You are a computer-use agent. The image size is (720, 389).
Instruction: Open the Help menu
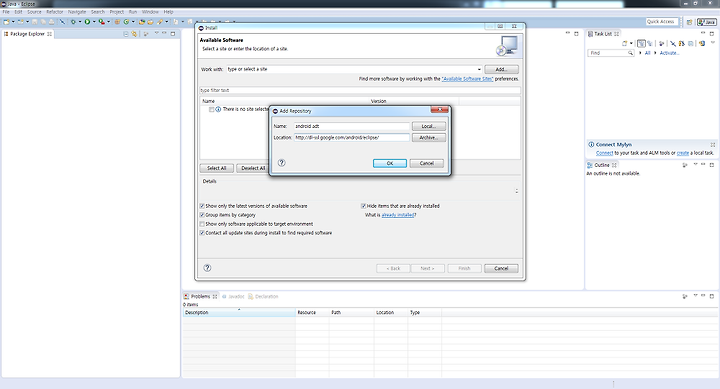[169, 12]
